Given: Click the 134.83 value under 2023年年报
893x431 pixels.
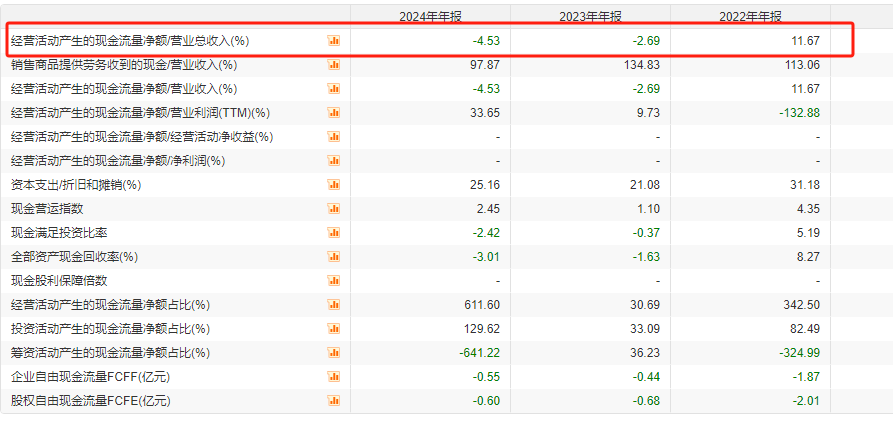Looking at the screenshot, I should 642,65.
